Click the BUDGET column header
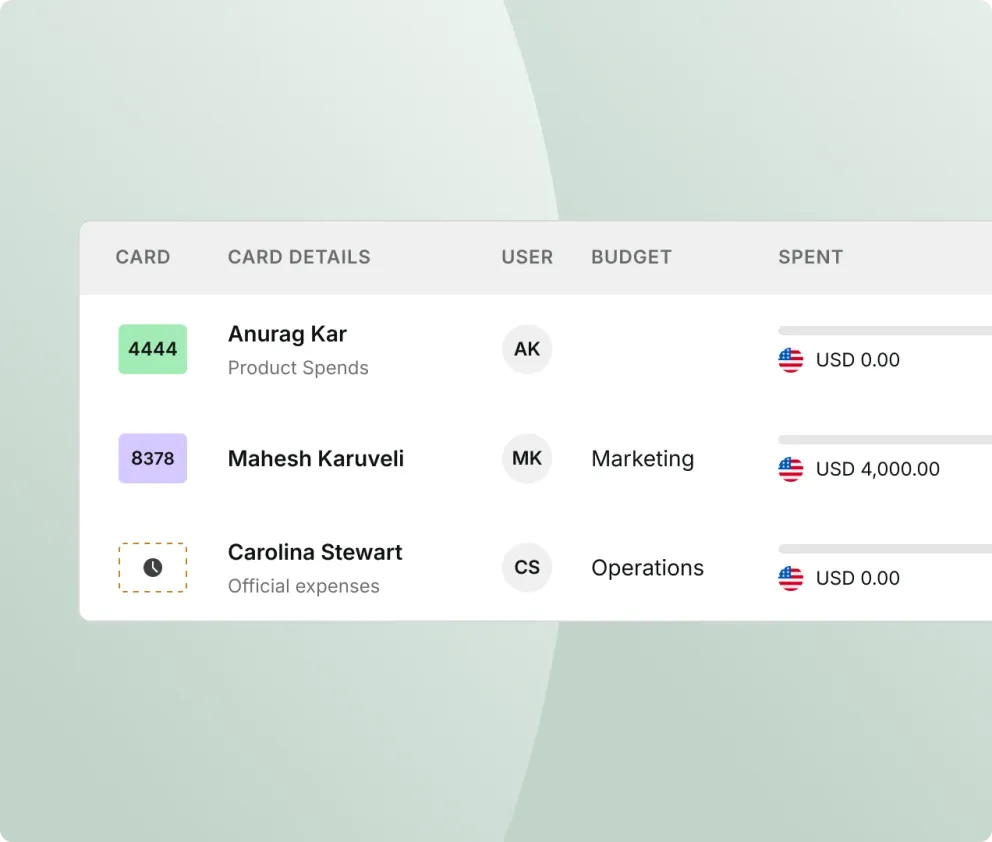The image size is (992, 842). (x=631, y=257)
